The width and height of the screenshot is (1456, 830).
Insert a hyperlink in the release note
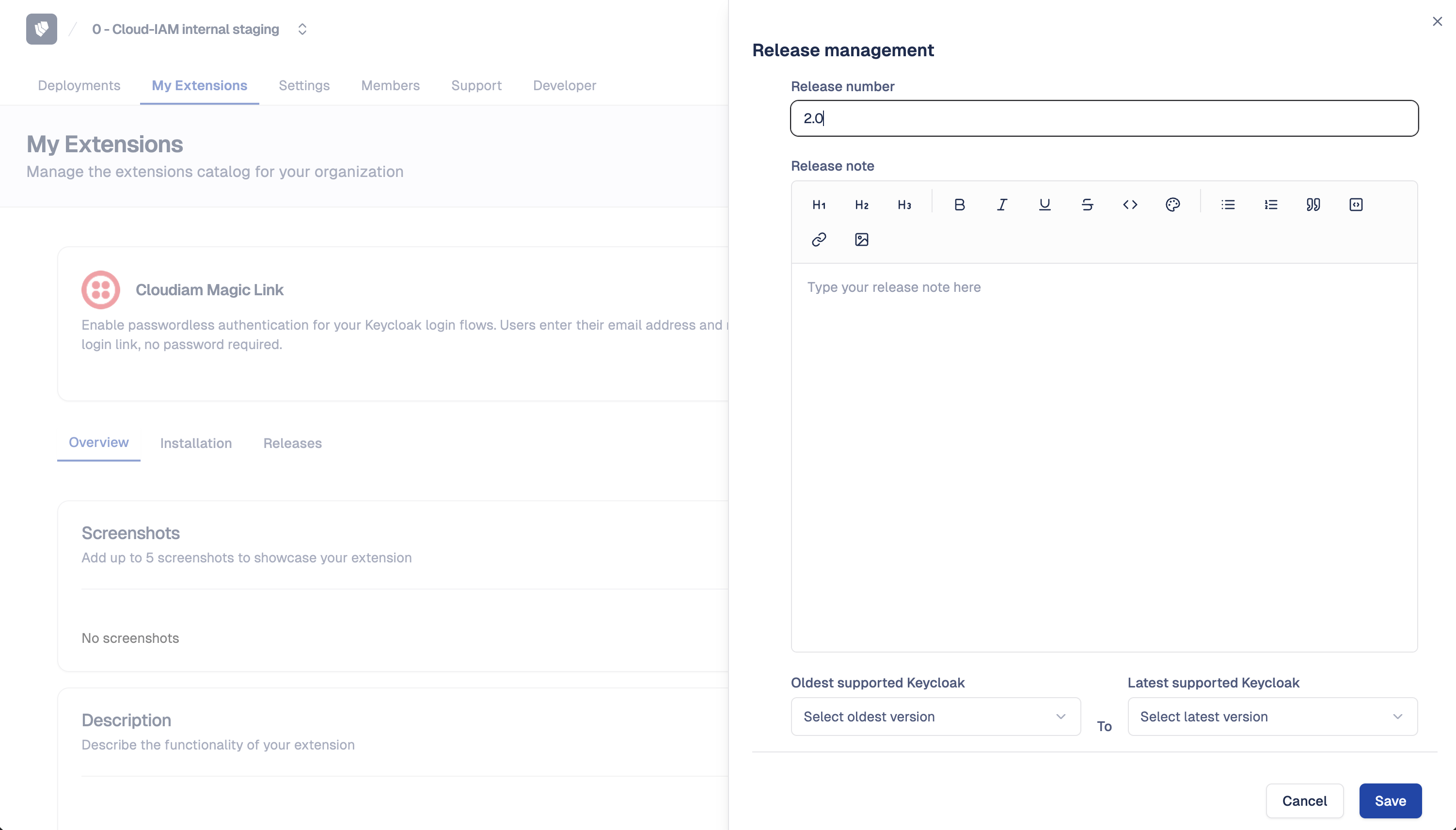click(819, 239)
